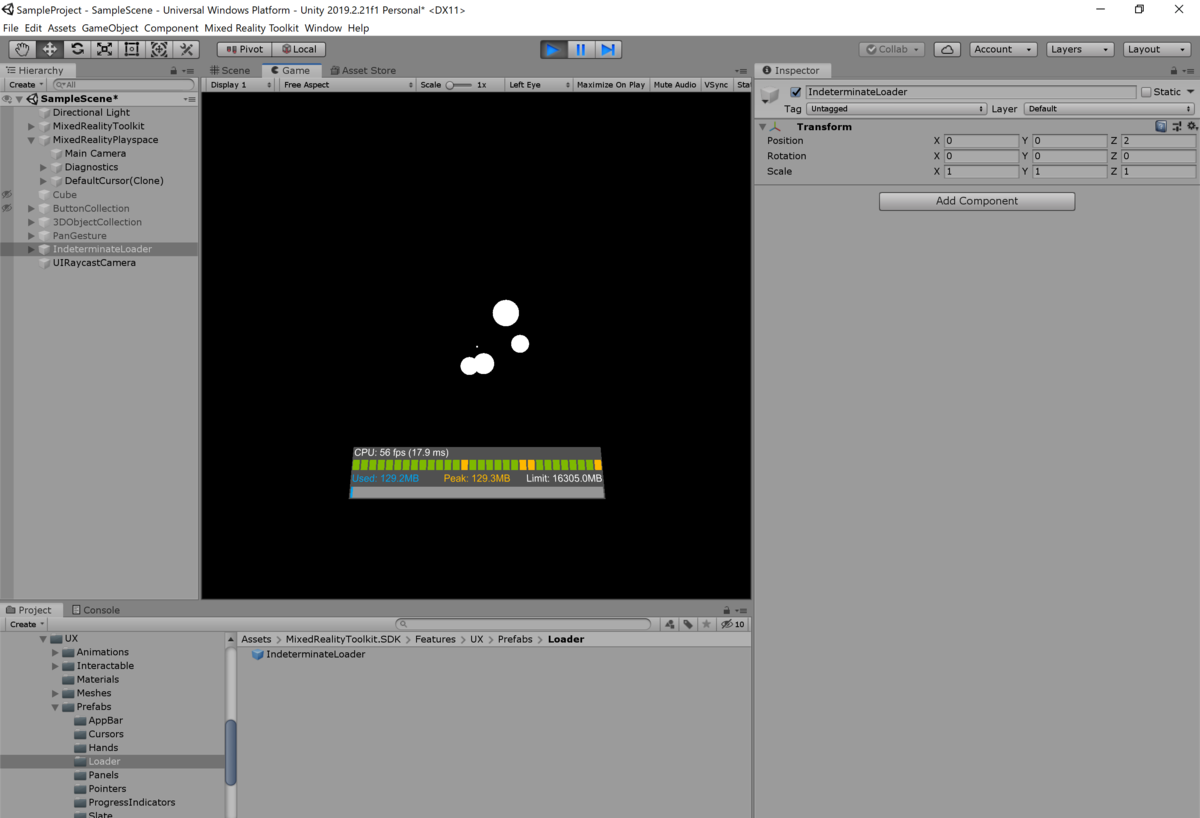Switch to the Asset Store tab
This screenshot has width=1200, height=818.
coord(363,71)
